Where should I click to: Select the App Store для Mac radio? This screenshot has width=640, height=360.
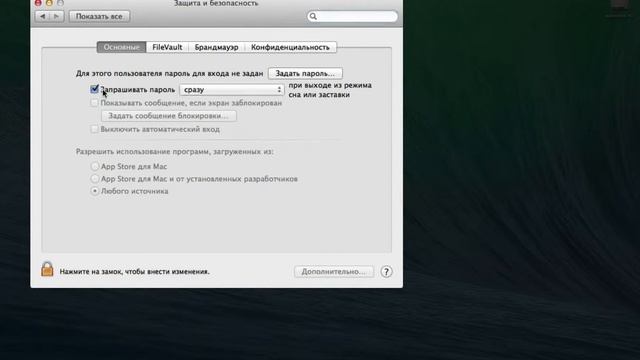[x=95, y=167]
